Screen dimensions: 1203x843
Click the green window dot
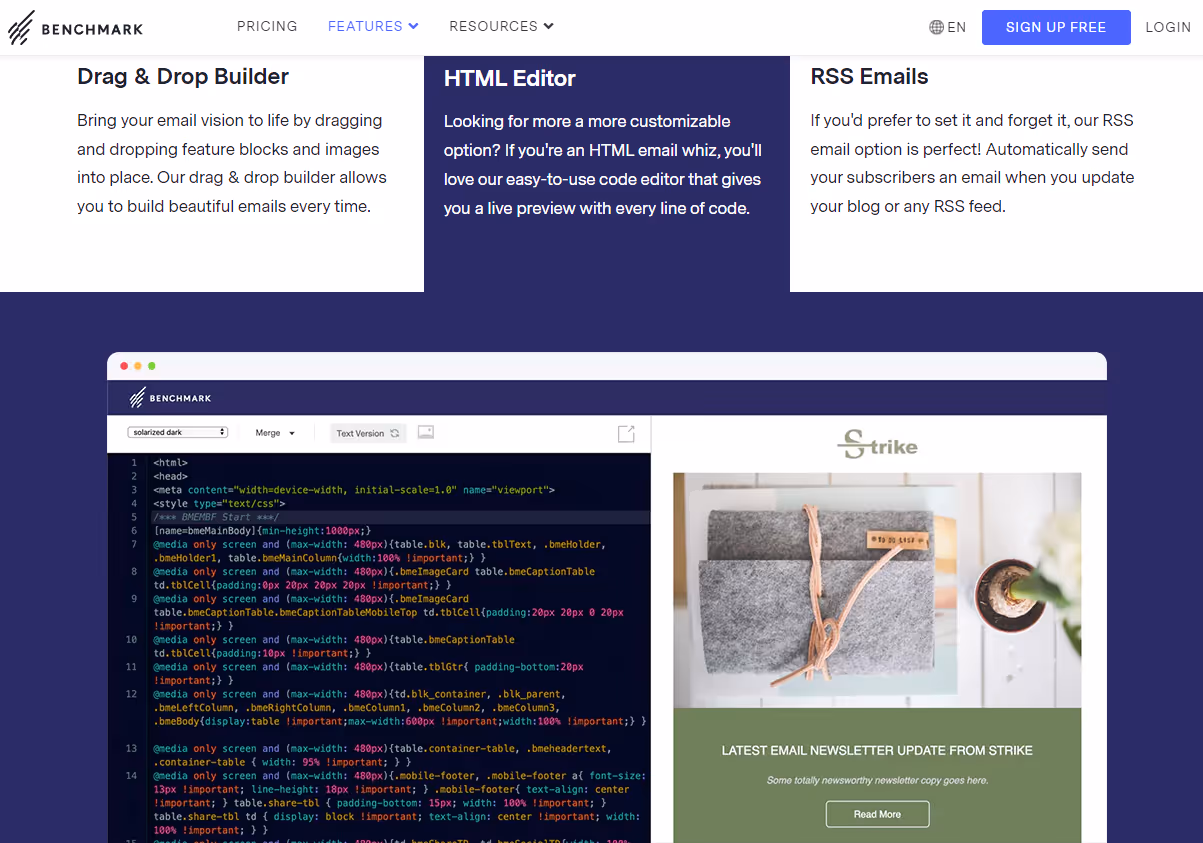152,366
